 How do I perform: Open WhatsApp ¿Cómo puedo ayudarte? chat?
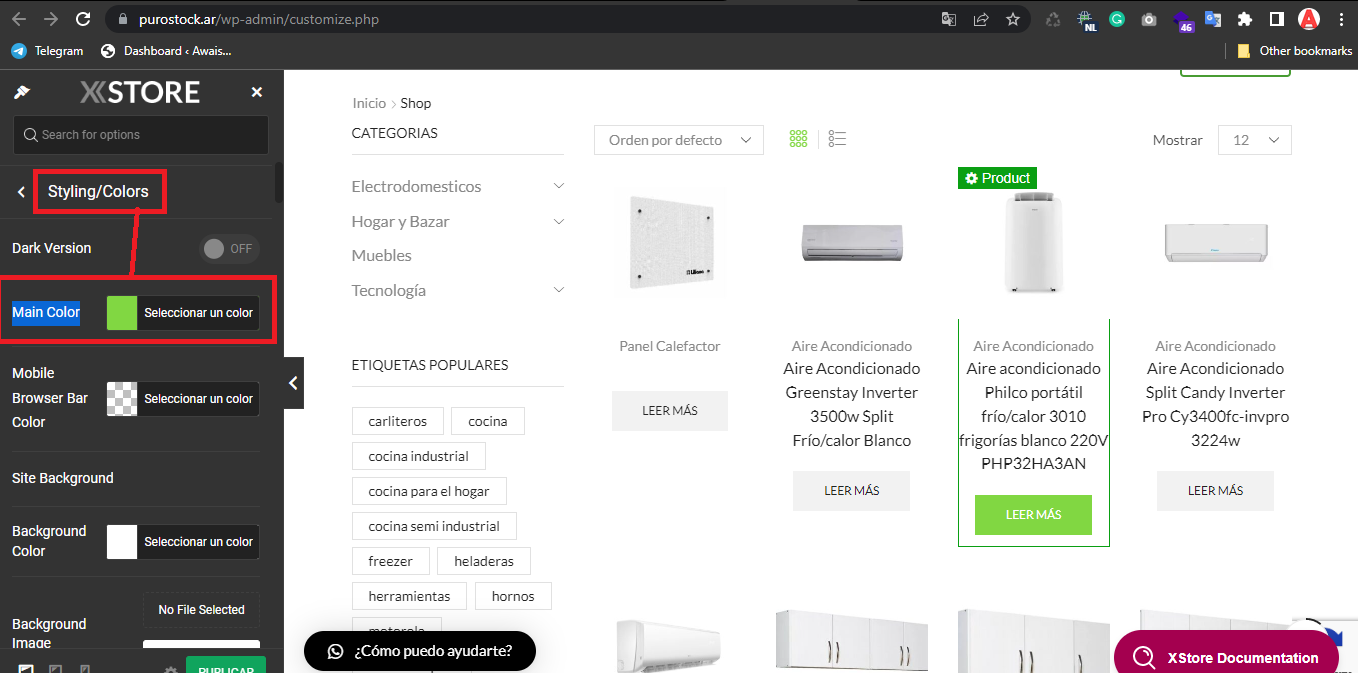420,651
